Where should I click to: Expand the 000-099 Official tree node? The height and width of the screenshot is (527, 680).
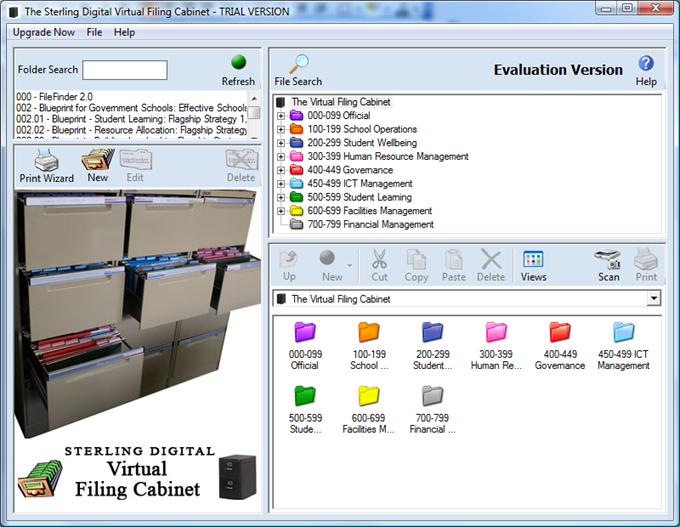281,116
